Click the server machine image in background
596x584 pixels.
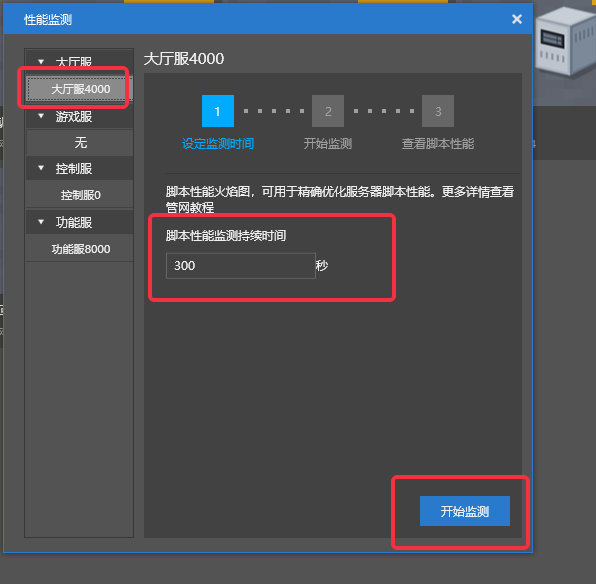pos(565,42)
